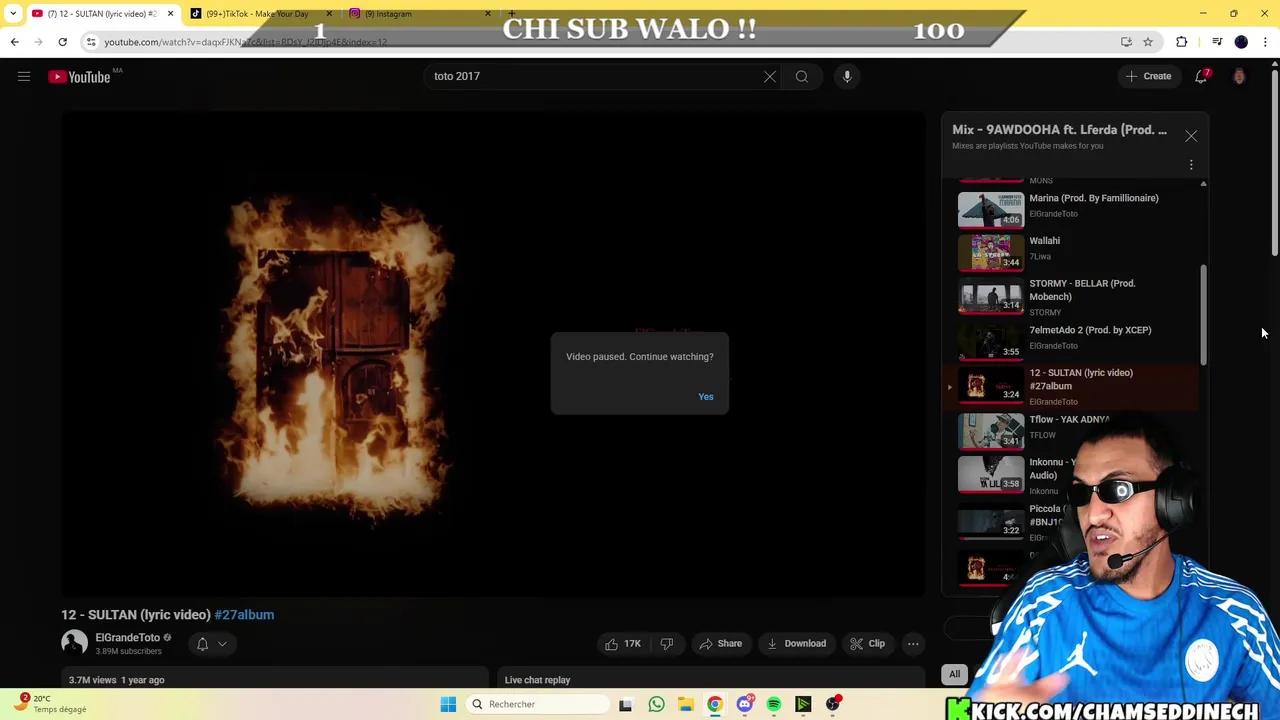Open more actions ellipsis below video
The width and height of the screenshot is (1280, 720).
click(x=913, y=644)
